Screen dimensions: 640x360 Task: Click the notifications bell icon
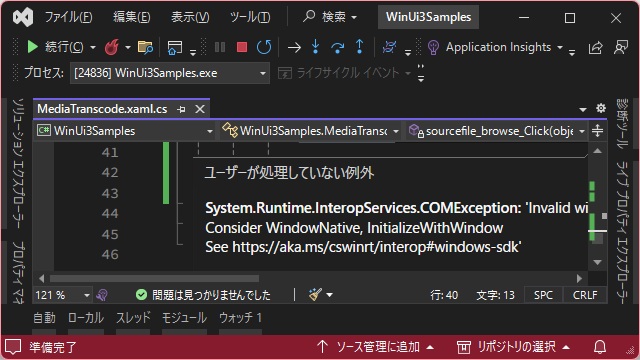pyautogui.click(x=600, y=347)
